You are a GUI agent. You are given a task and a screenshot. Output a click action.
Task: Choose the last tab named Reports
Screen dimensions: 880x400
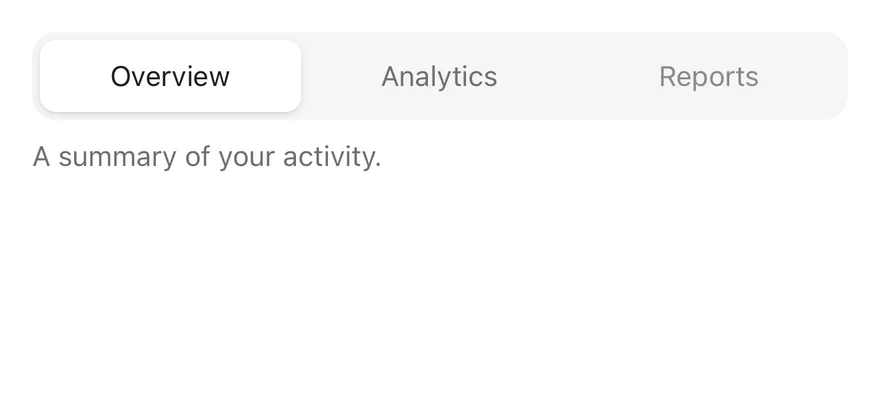point(708,76)
